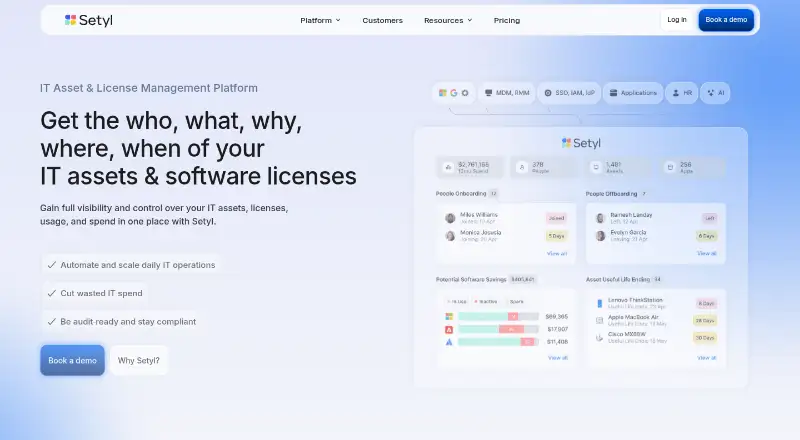The width and height of the screenshot is (800, 440).
Task: Click the Why Setyl? button
Action: point(139,360)
